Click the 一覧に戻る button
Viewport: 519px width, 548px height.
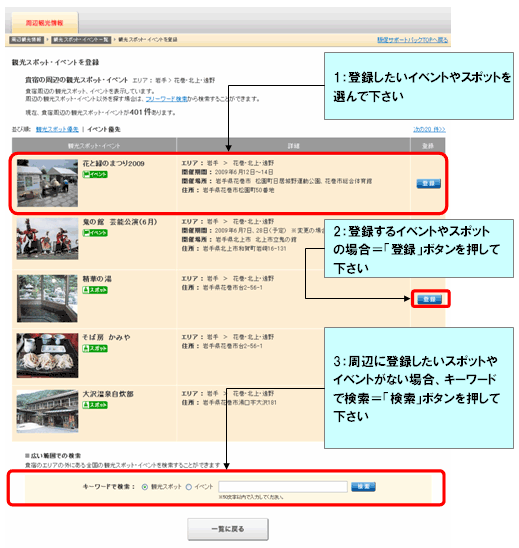coord(228,529)
